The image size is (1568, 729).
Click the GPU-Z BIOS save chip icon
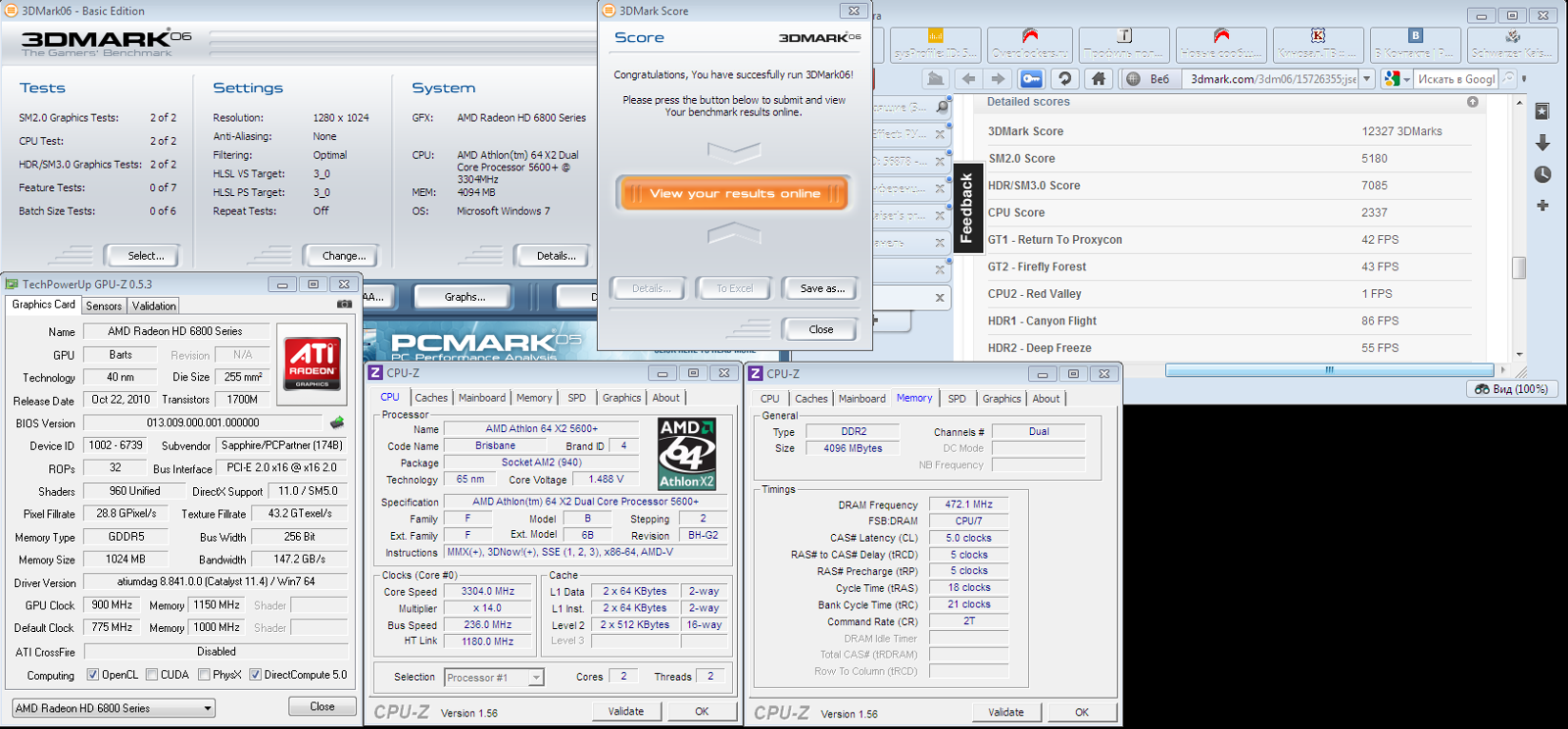337,422
